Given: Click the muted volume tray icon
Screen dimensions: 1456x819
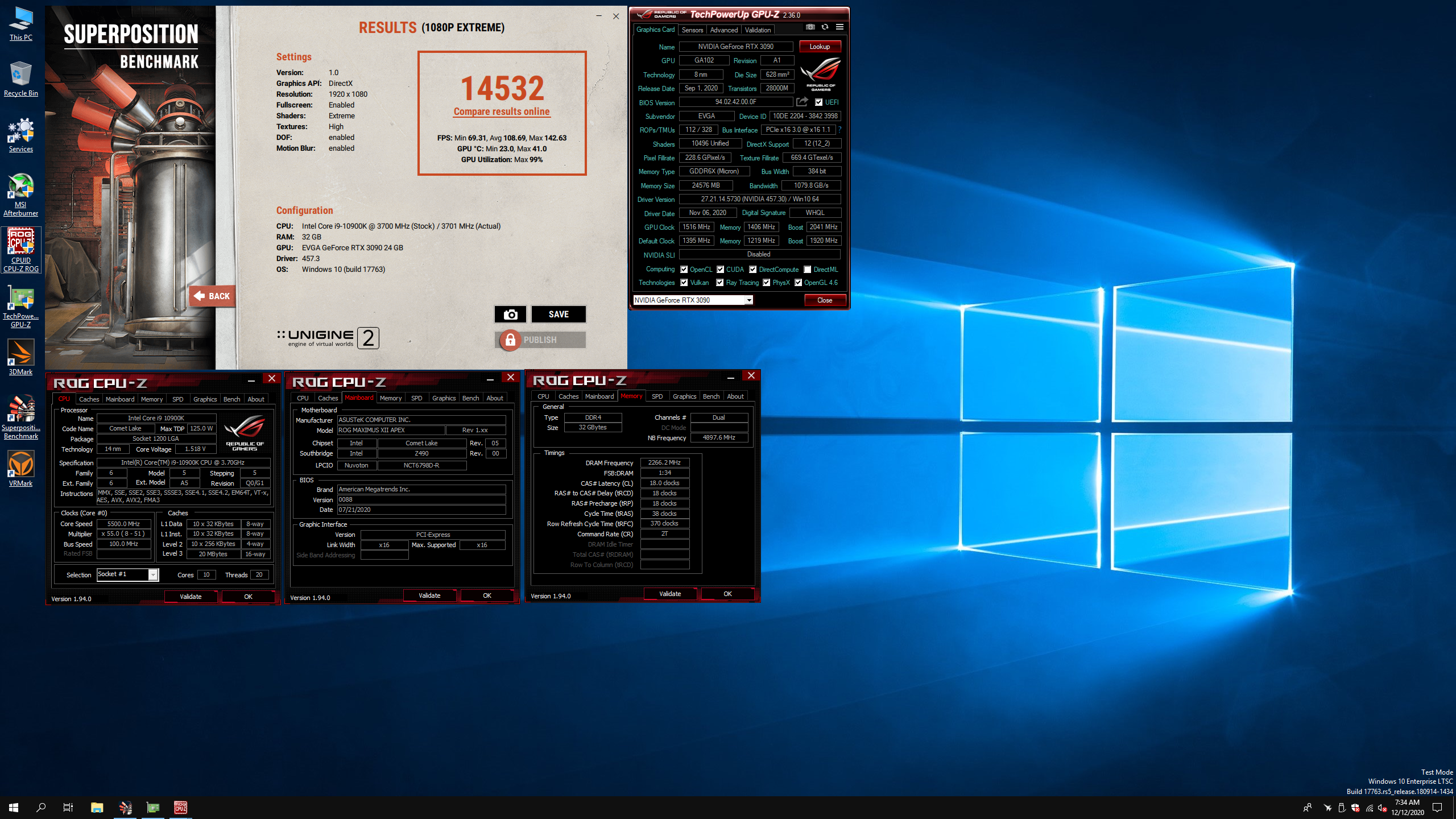Looking at the screenshot, I should click(x=1383, y=808).
